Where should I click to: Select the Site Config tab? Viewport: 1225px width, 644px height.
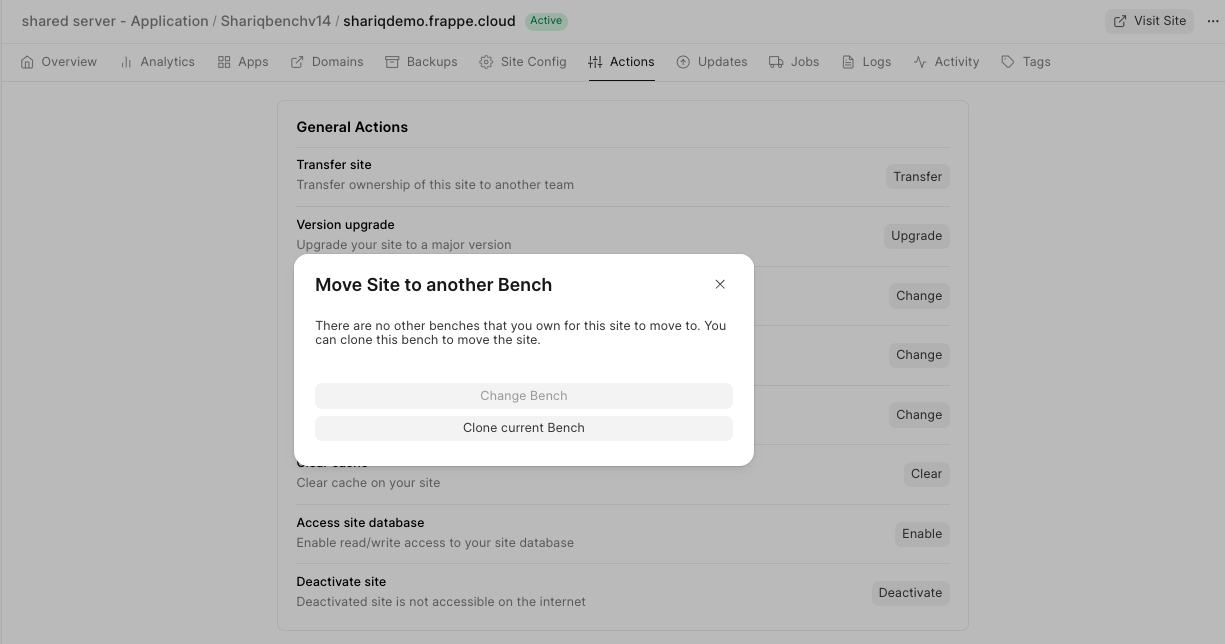pyautogui.click(x=522, y=62)
